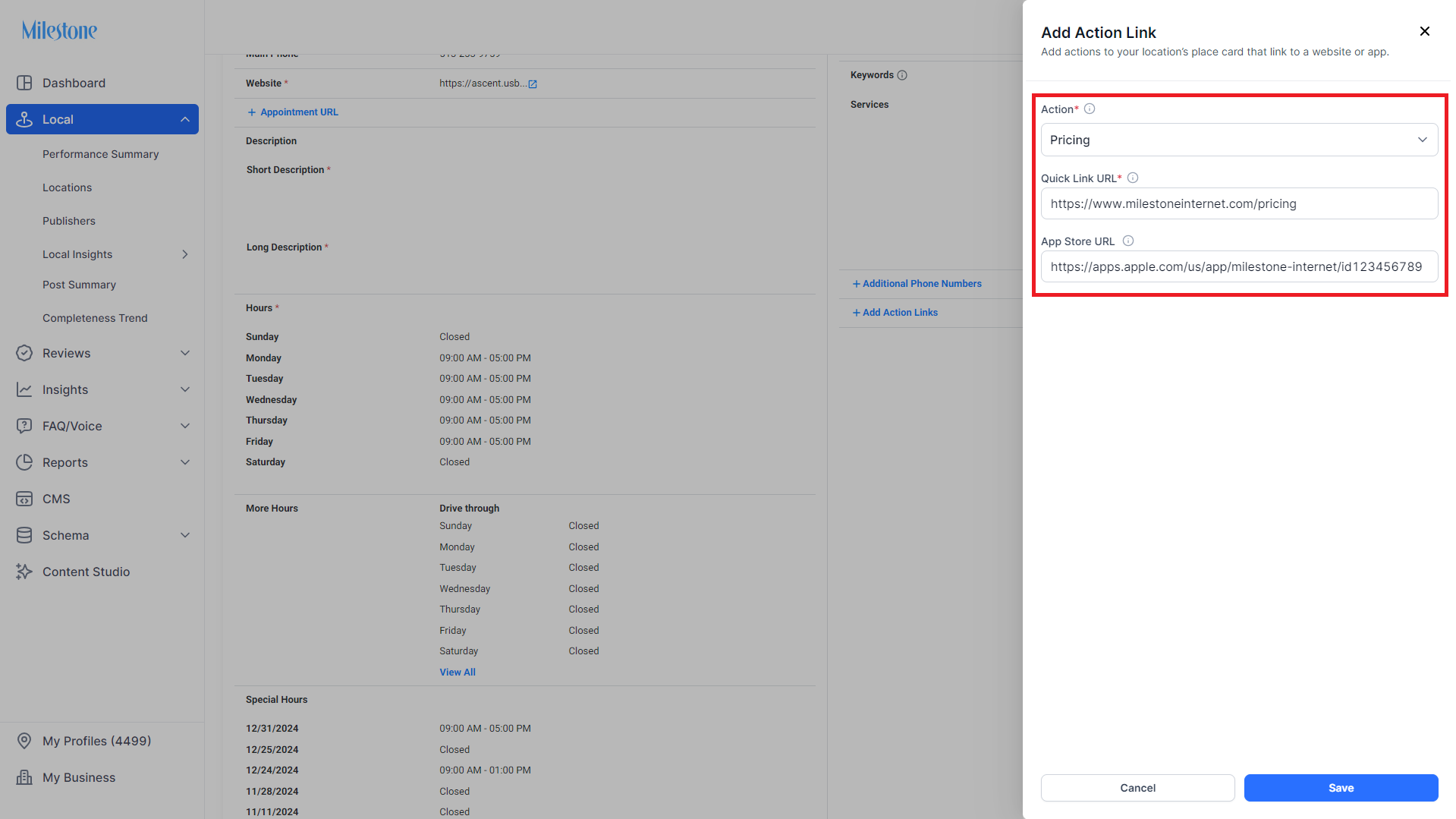Expand the FAQ/Voice menu chevron

click(x=185, y=426)
